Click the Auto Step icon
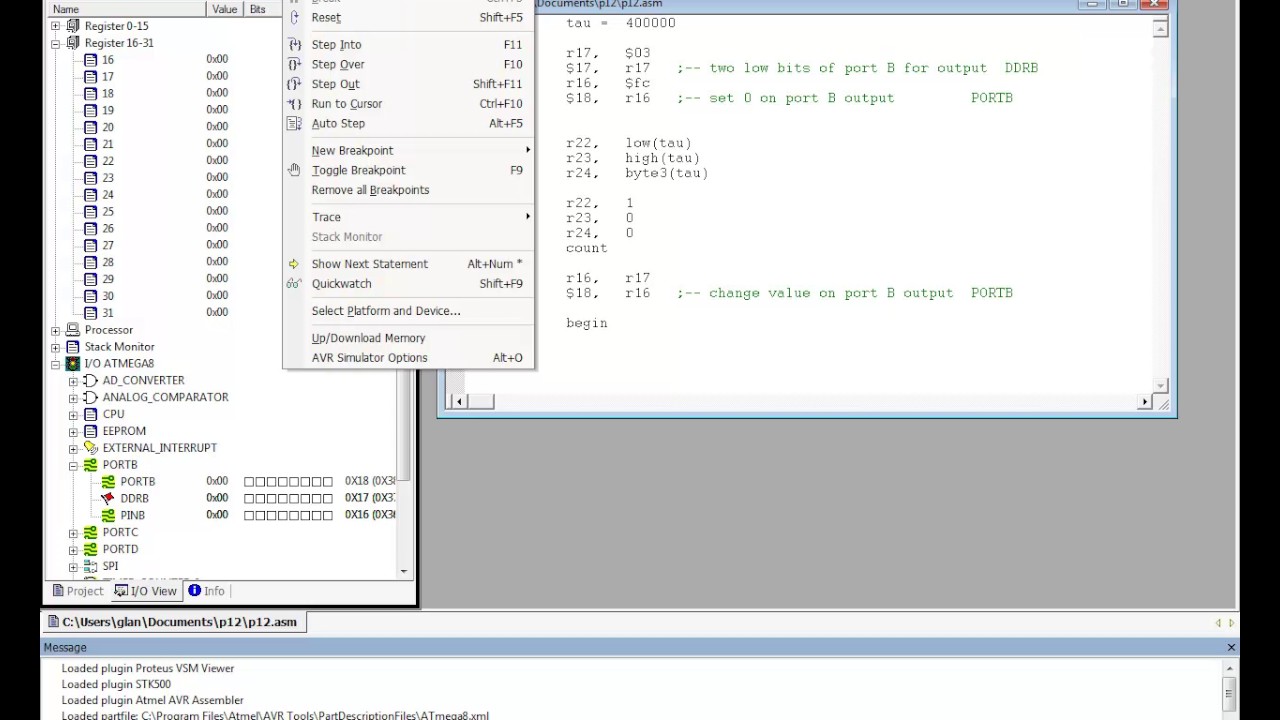This screenshot has height=720, width=1280. pyautogui.click(x=294, y=123)
